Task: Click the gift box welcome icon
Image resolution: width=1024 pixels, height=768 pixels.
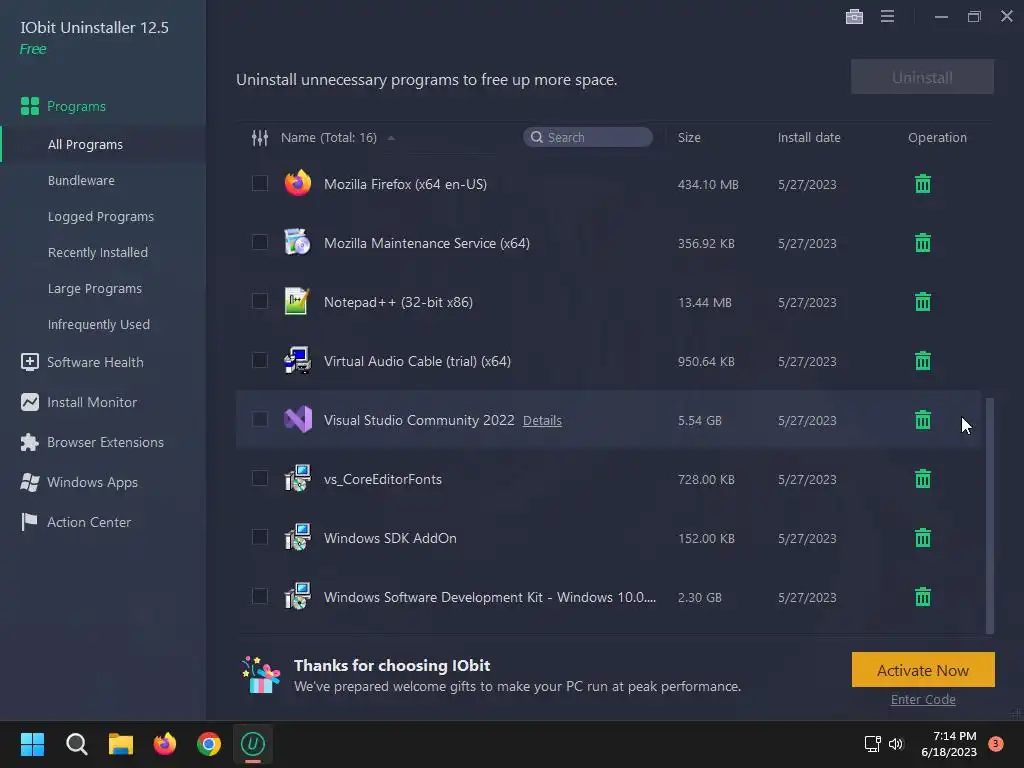Action: pyautogui.click(x=261, y=675)
